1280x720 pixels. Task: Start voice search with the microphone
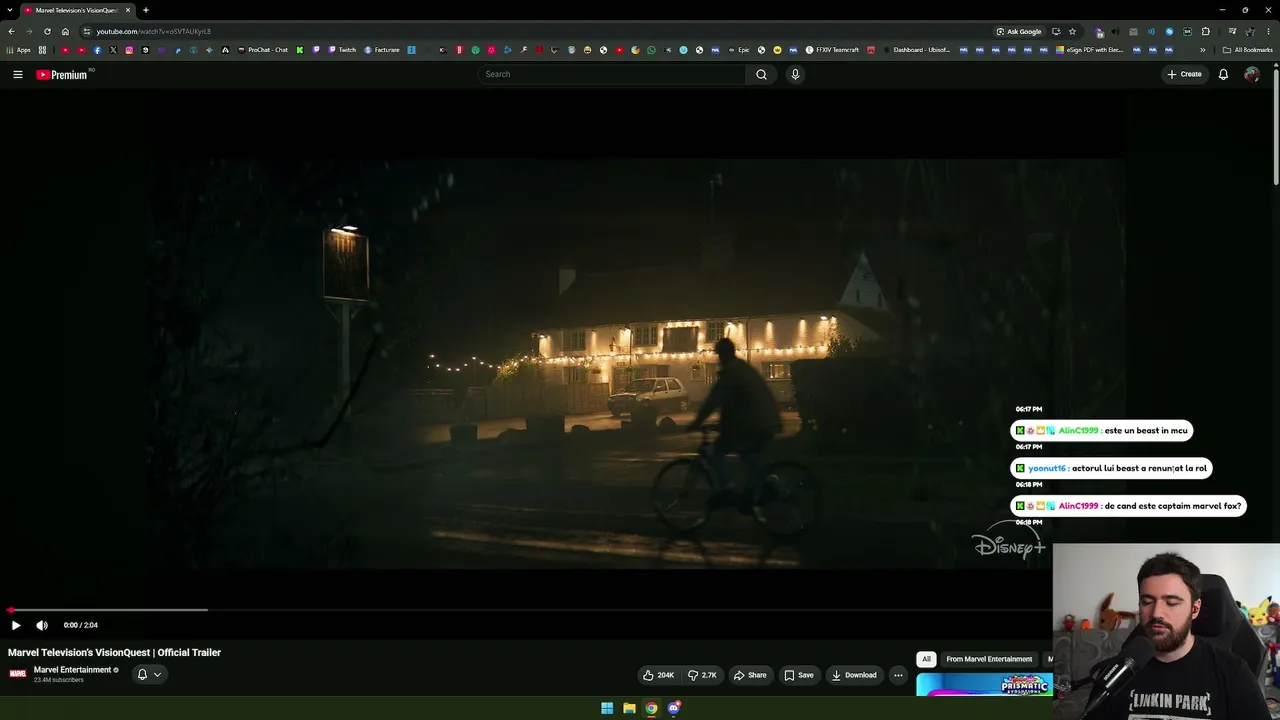point(795,74)
